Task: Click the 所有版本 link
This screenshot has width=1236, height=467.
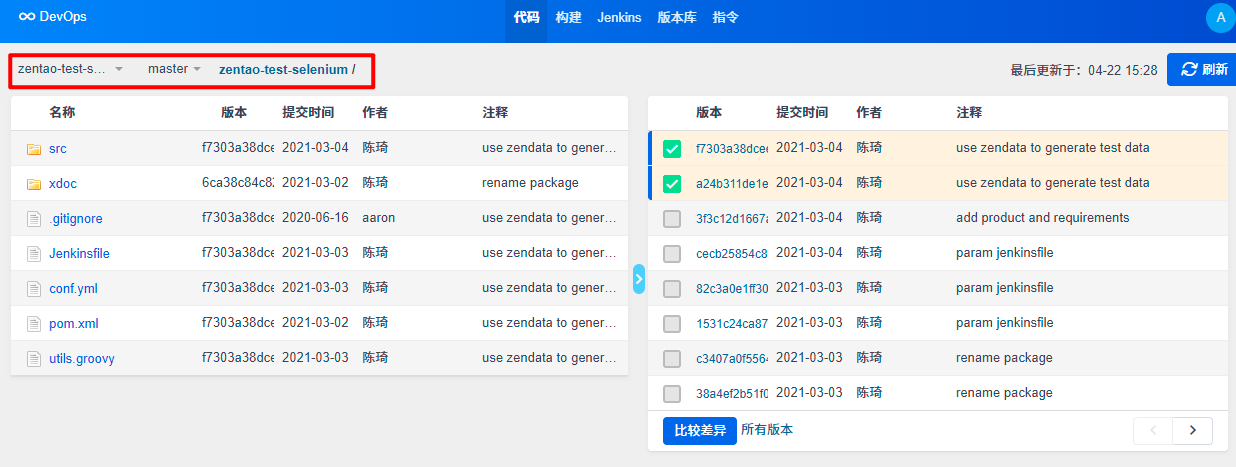Action: (767, 430)
